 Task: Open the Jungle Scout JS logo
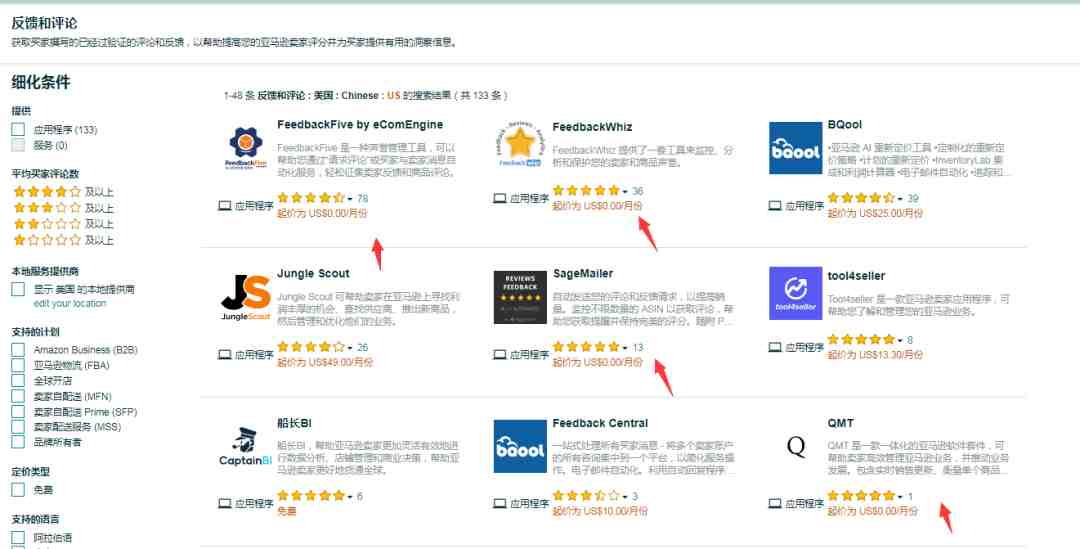pos(246,297)
